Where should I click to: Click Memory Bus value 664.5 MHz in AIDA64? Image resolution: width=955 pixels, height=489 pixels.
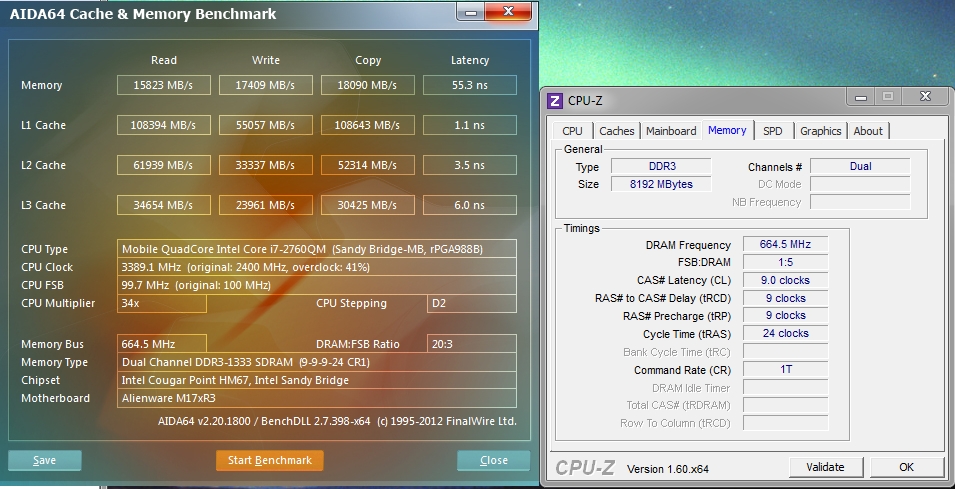coord(161,344)
